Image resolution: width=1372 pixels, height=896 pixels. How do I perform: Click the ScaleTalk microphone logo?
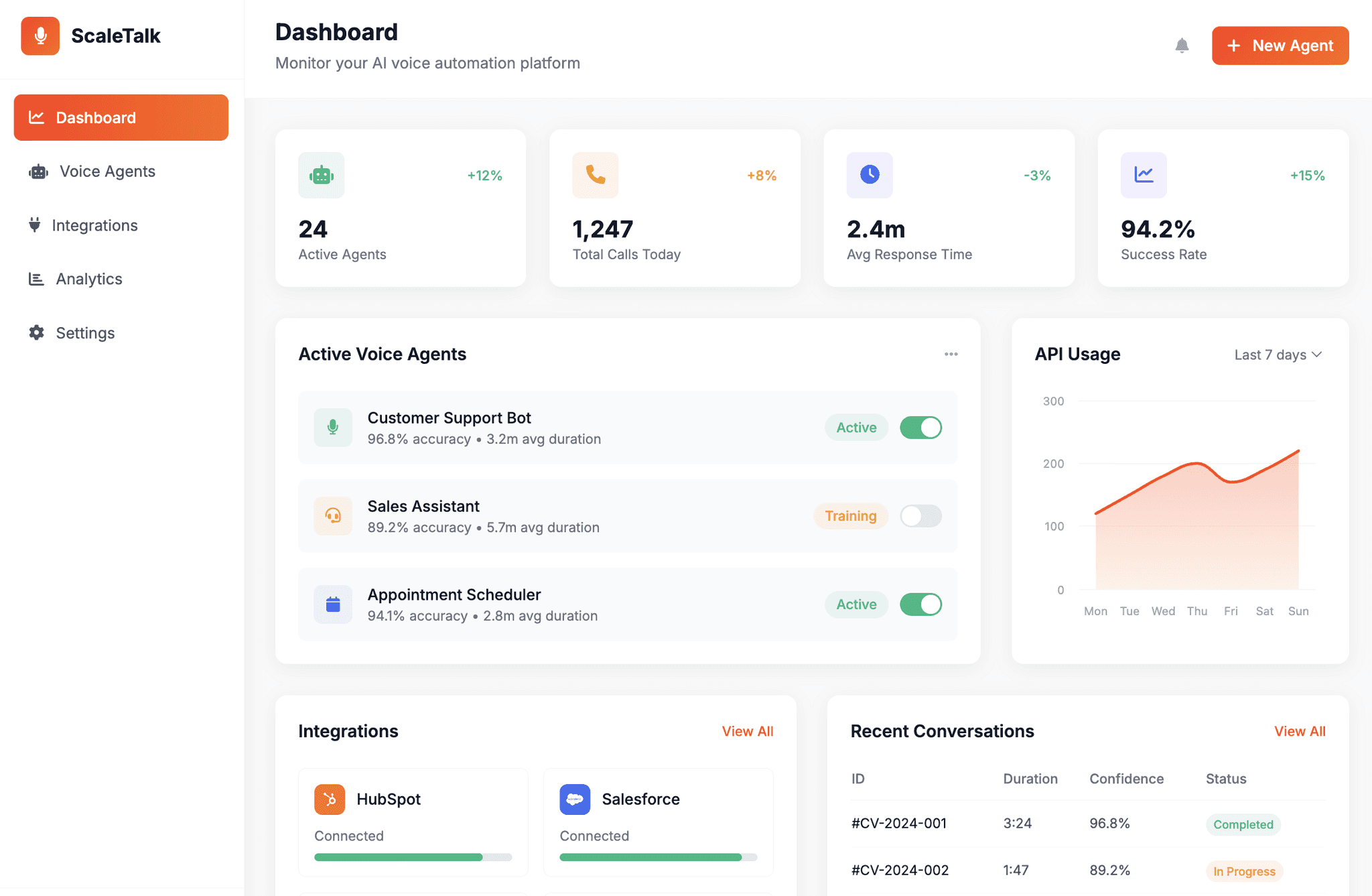40,36
